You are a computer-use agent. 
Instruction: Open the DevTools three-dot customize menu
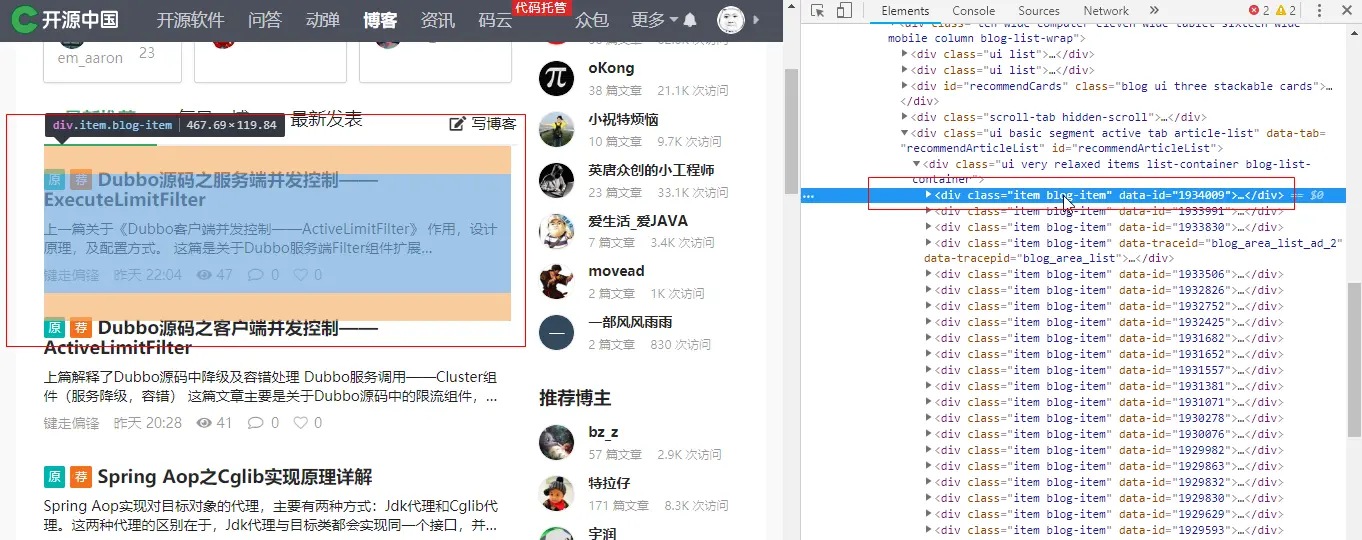1320,11
